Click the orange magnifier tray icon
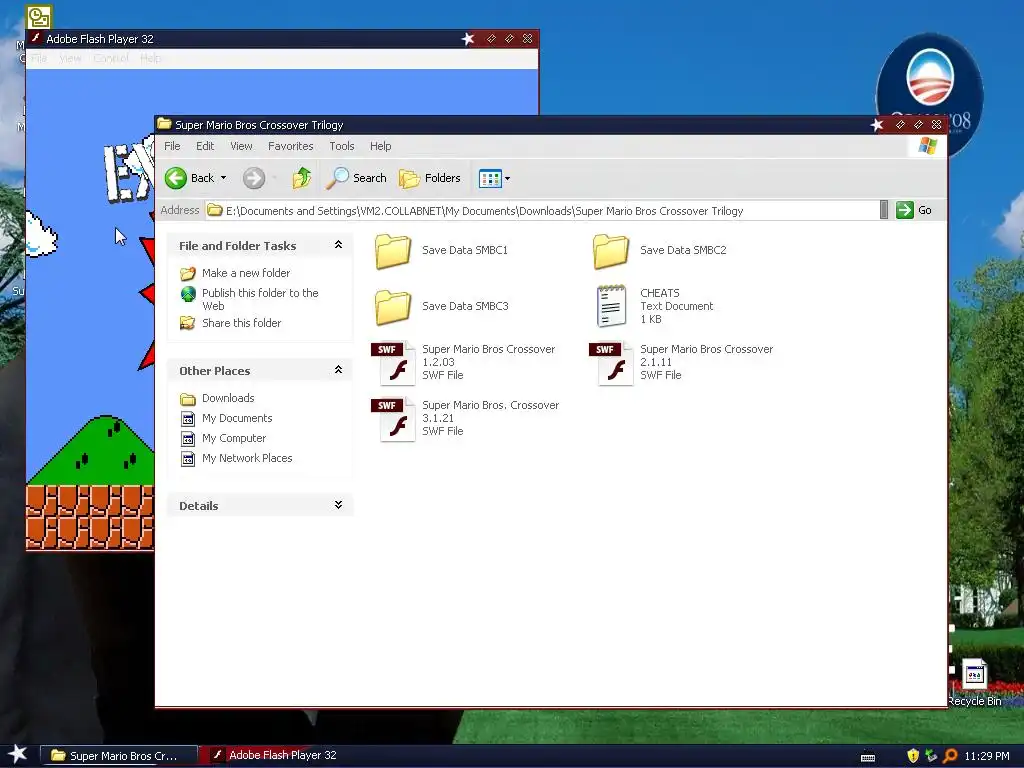The image size is (1024, 768). coord(950,756)
